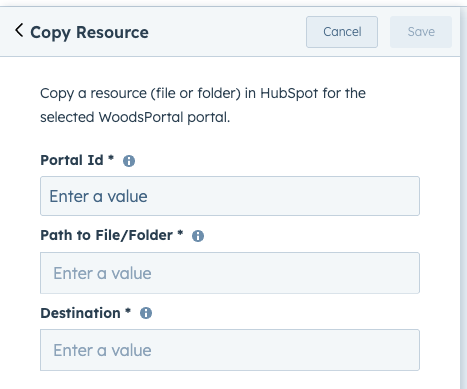Click the required asterisk next to Portal Id
The height and width of the screenshot is (389, 467).
(111, 157)
